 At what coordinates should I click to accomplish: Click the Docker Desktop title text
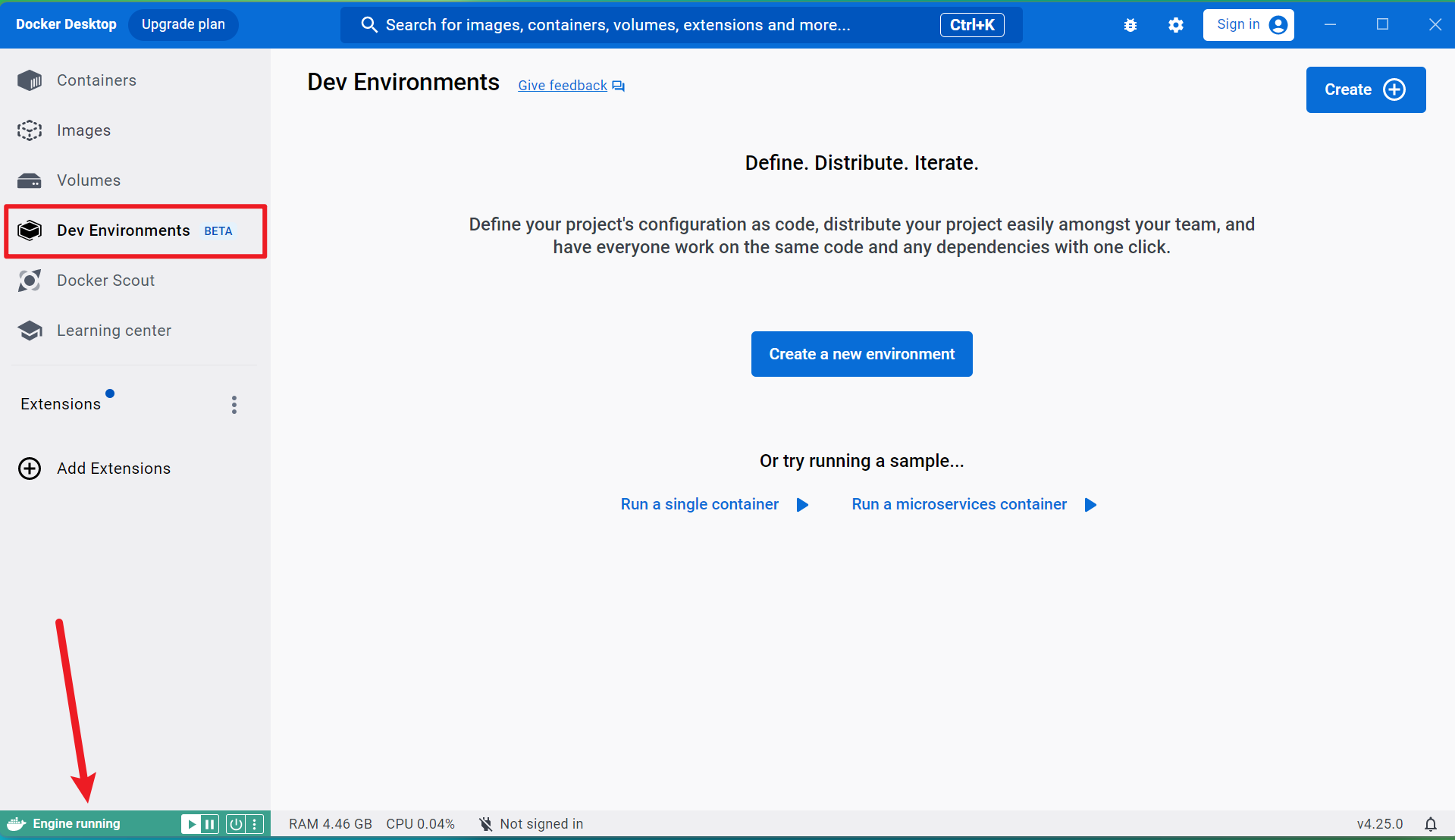pos(66,24)
